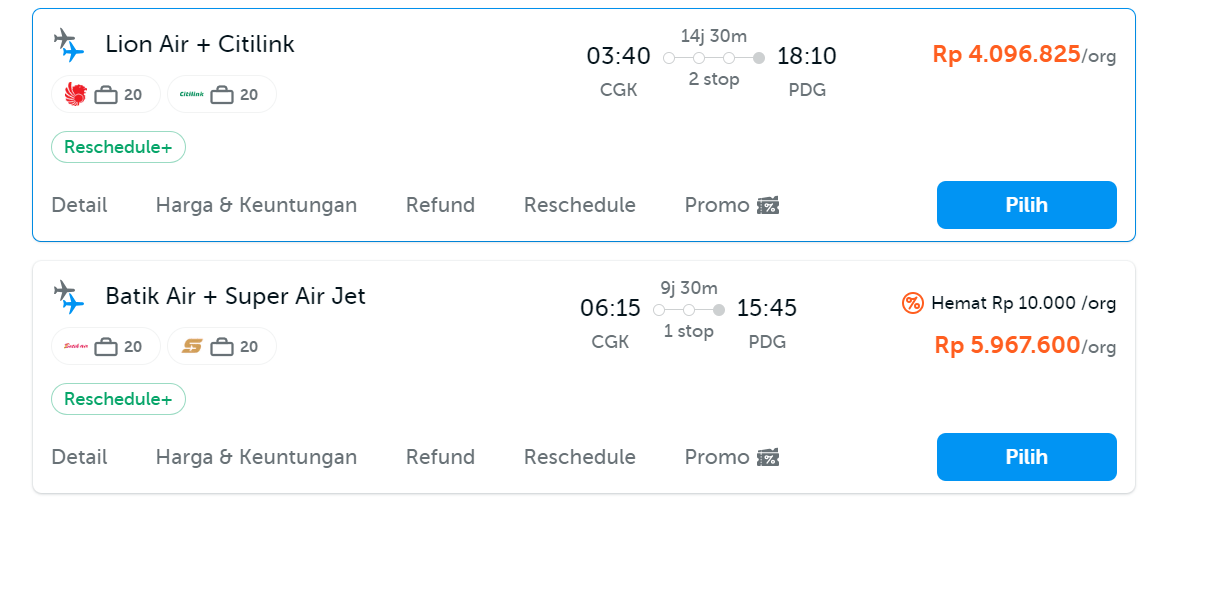Click the Reschedule+ badge on first flight
Image resolution: width=1220 pixels, height=598 pixels.
tap(118, 147)
